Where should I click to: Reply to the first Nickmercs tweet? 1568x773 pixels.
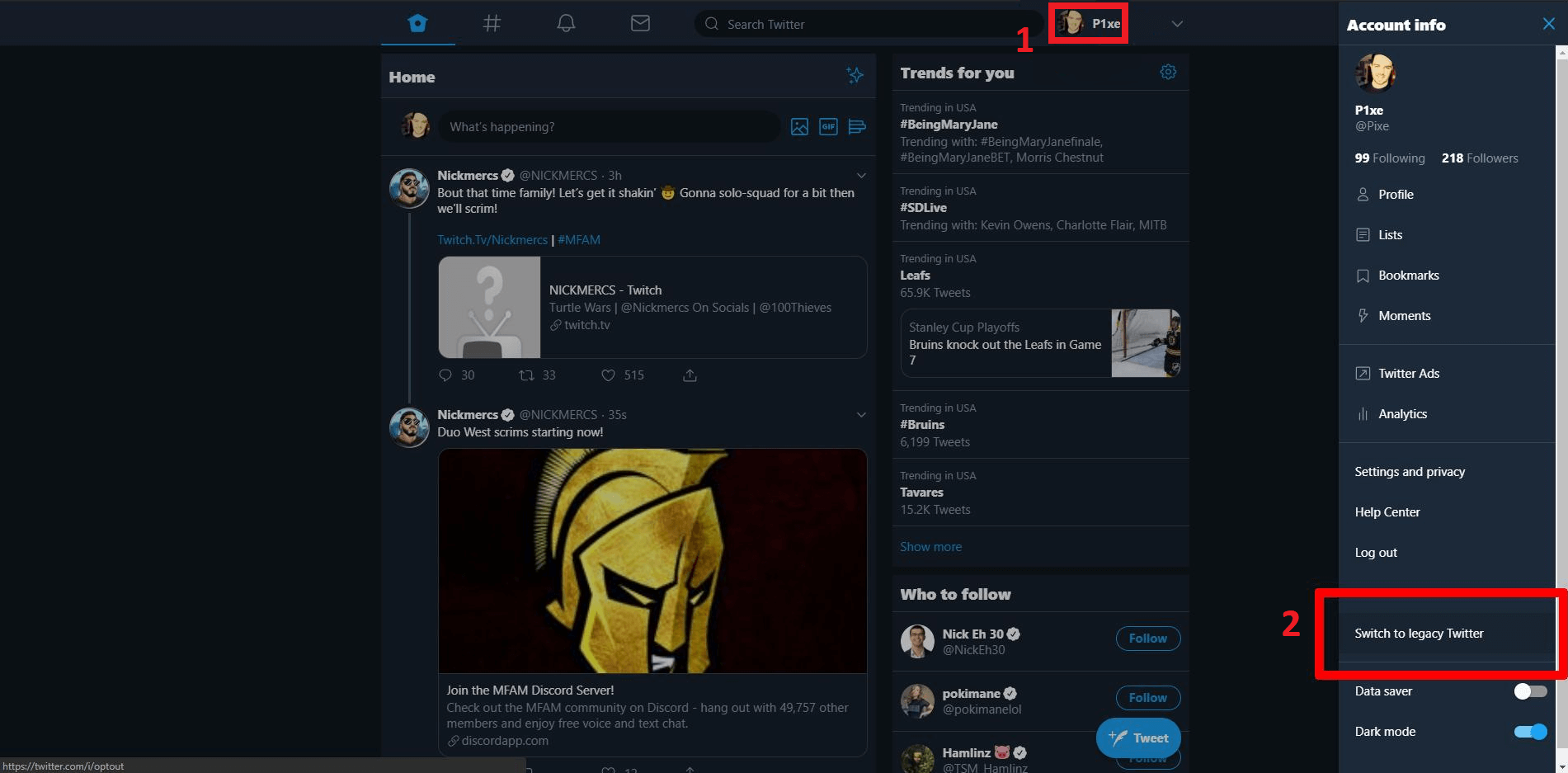[445, 375]
